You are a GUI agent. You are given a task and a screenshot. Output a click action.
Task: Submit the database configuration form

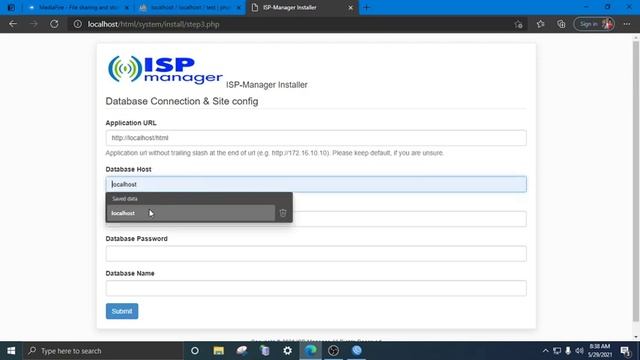pyautogui.click(x=122, y=311)
